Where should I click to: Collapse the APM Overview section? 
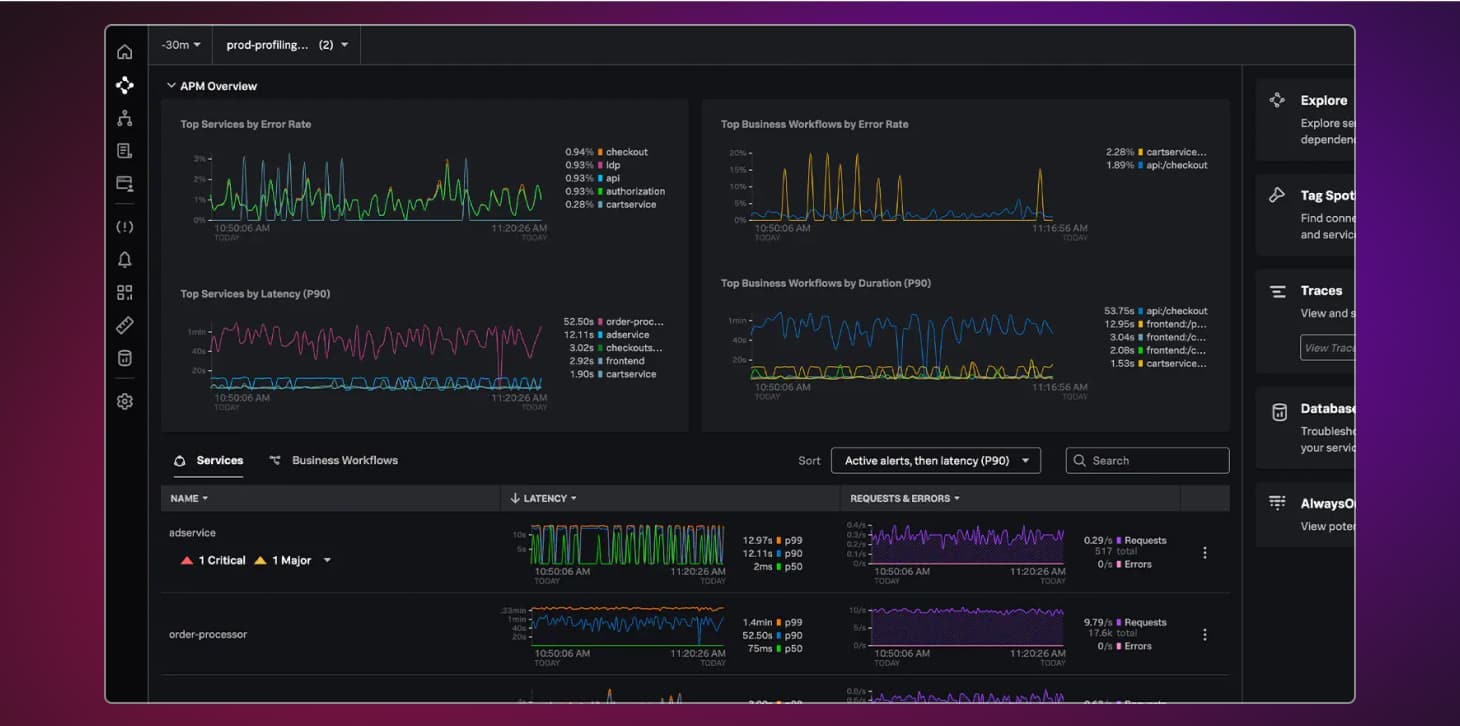click(x=171, y=86)
